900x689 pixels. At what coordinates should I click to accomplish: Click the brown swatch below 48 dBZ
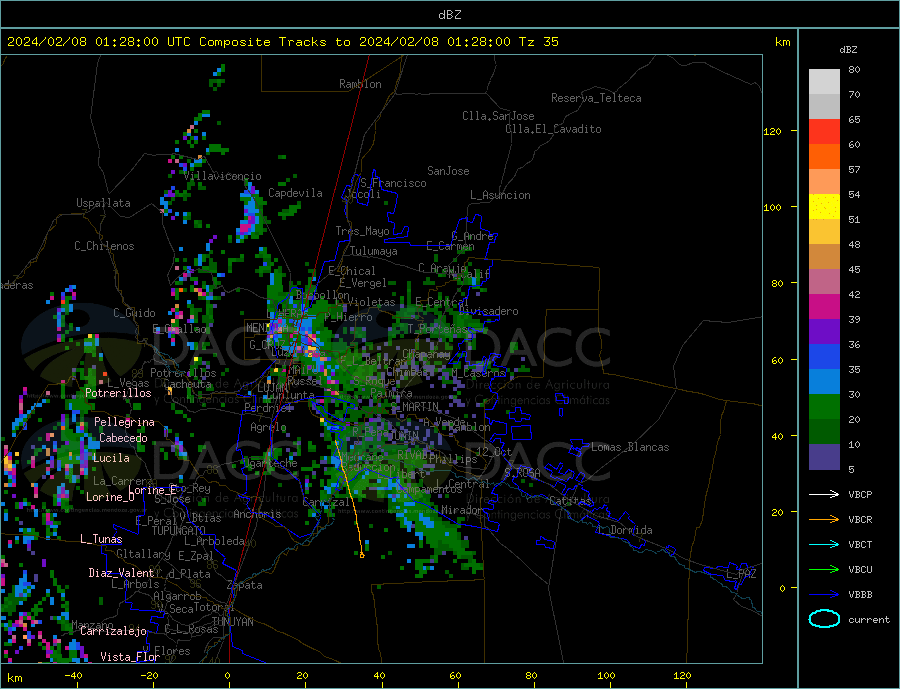(x=824, y=257)
